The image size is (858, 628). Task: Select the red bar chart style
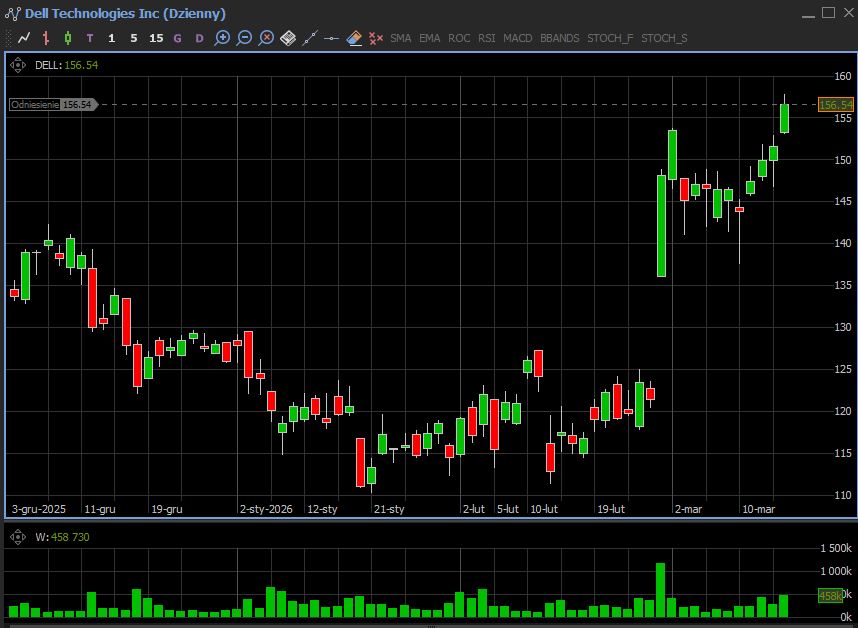tap(46, 38)
